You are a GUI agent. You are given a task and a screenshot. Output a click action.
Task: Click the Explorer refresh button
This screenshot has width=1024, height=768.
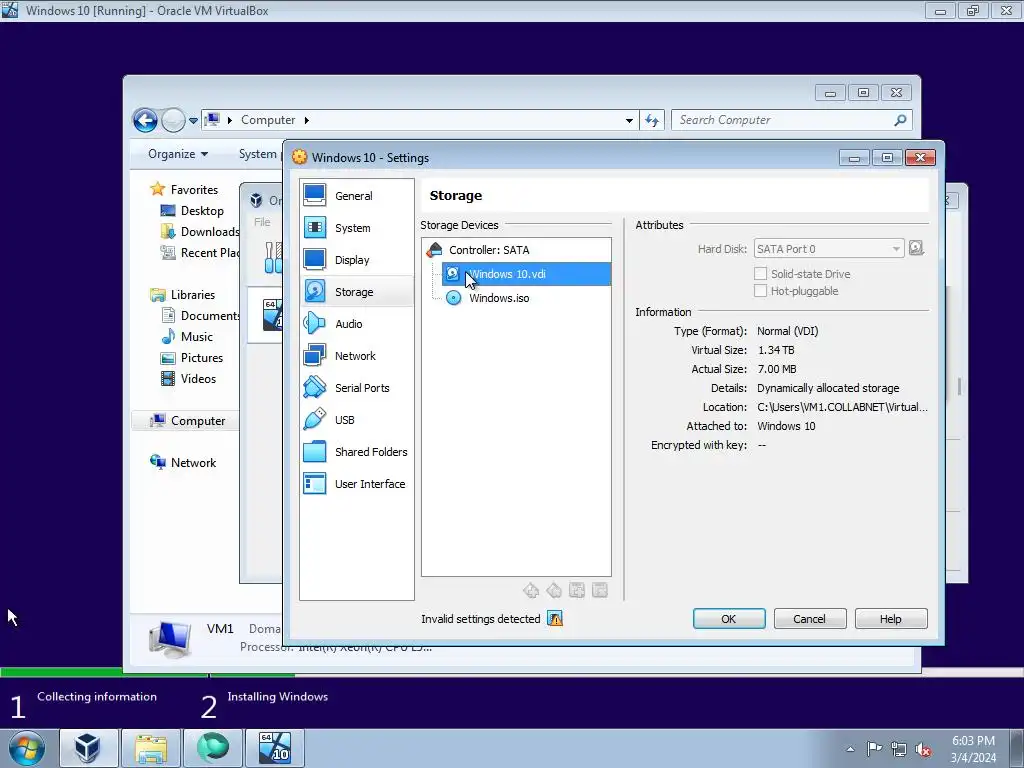pos(652,120)
